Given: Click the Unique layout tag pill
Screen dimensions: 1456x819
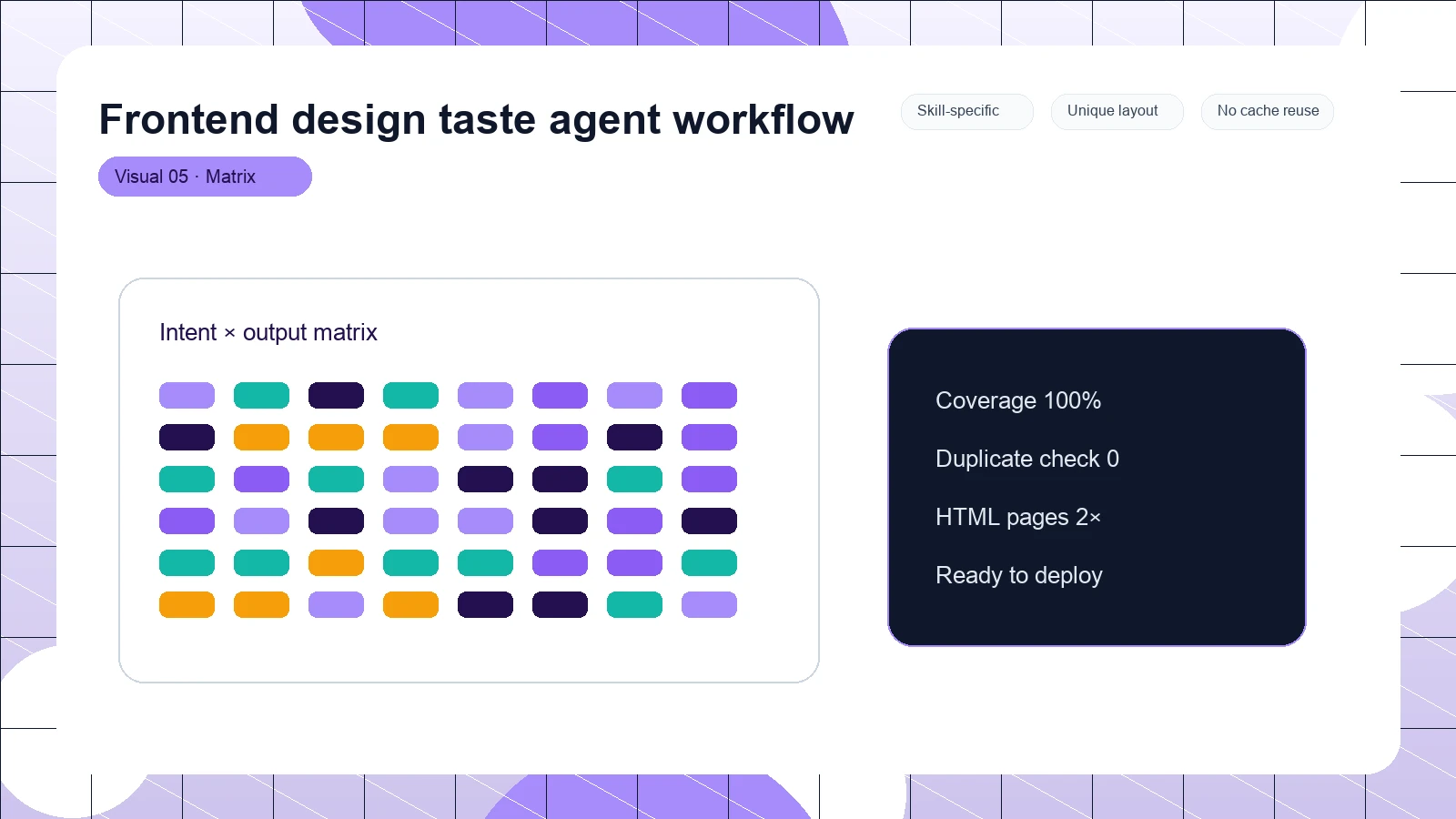Looking at the screenshot, I should [1117, 111].
